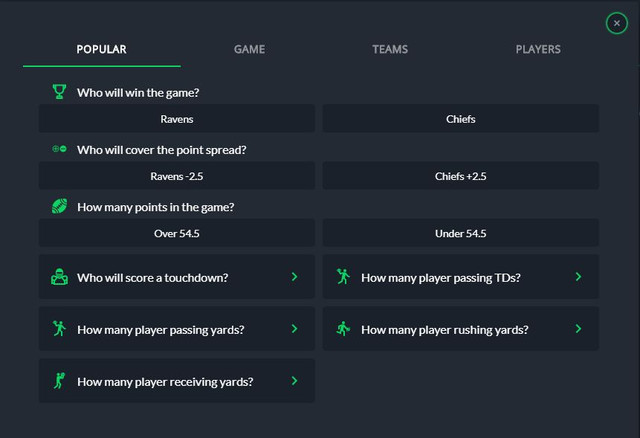Close the betting panel with X
640x438 pixels.
click(x=617, y=23)
